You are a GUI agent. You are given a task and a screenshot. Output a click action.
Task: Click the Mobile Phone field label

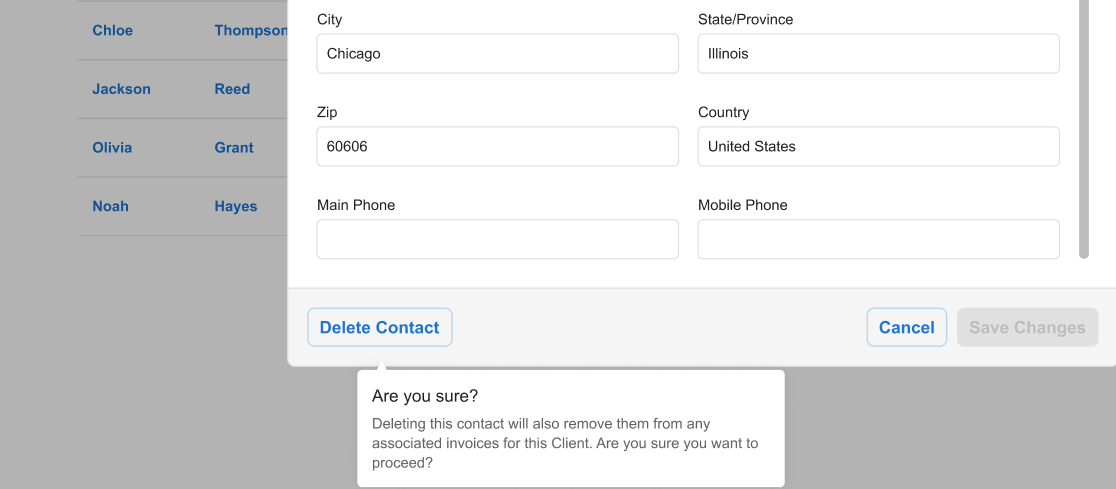click(742, 205)
